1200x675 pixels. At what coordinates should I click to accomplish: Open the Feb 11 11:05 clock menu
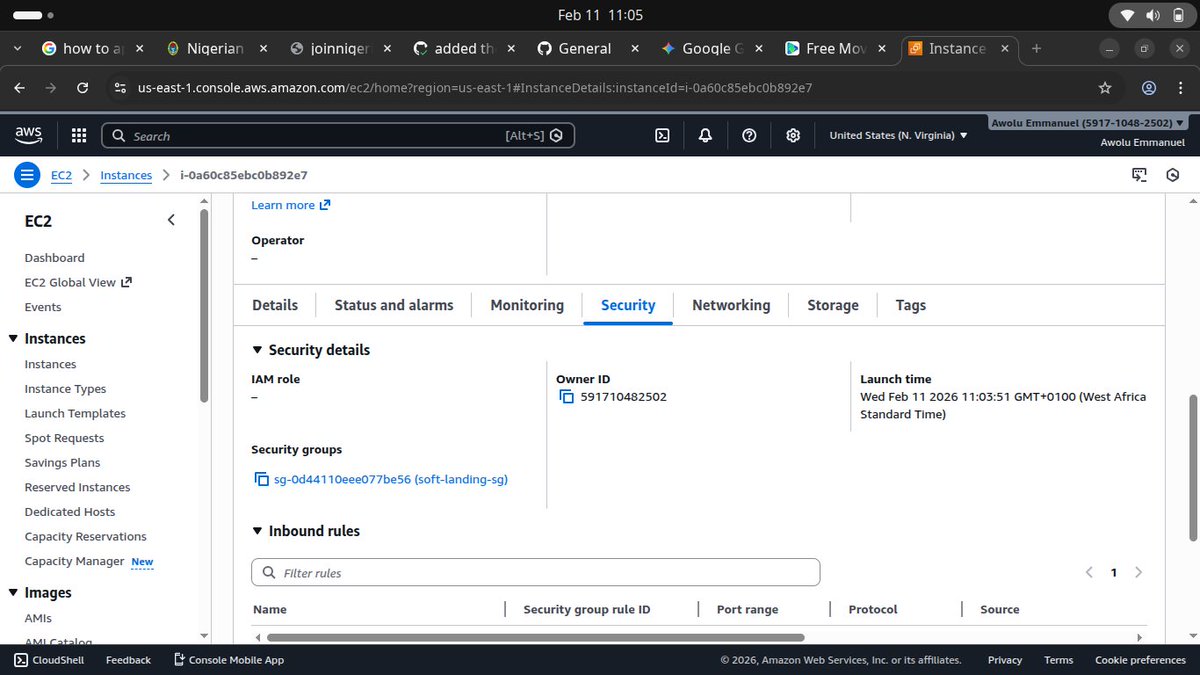[600, 15]
